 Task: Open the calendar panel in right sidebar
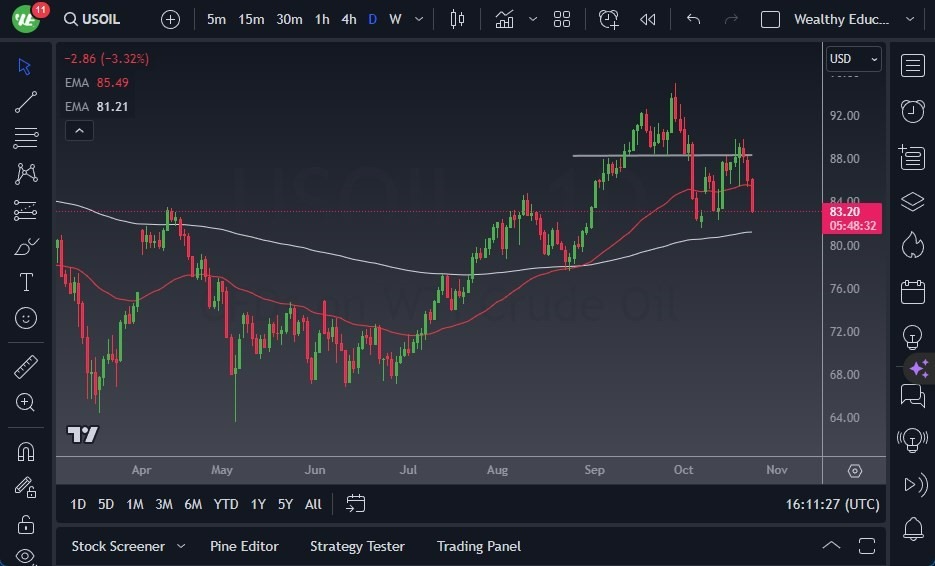coord(912,292)
